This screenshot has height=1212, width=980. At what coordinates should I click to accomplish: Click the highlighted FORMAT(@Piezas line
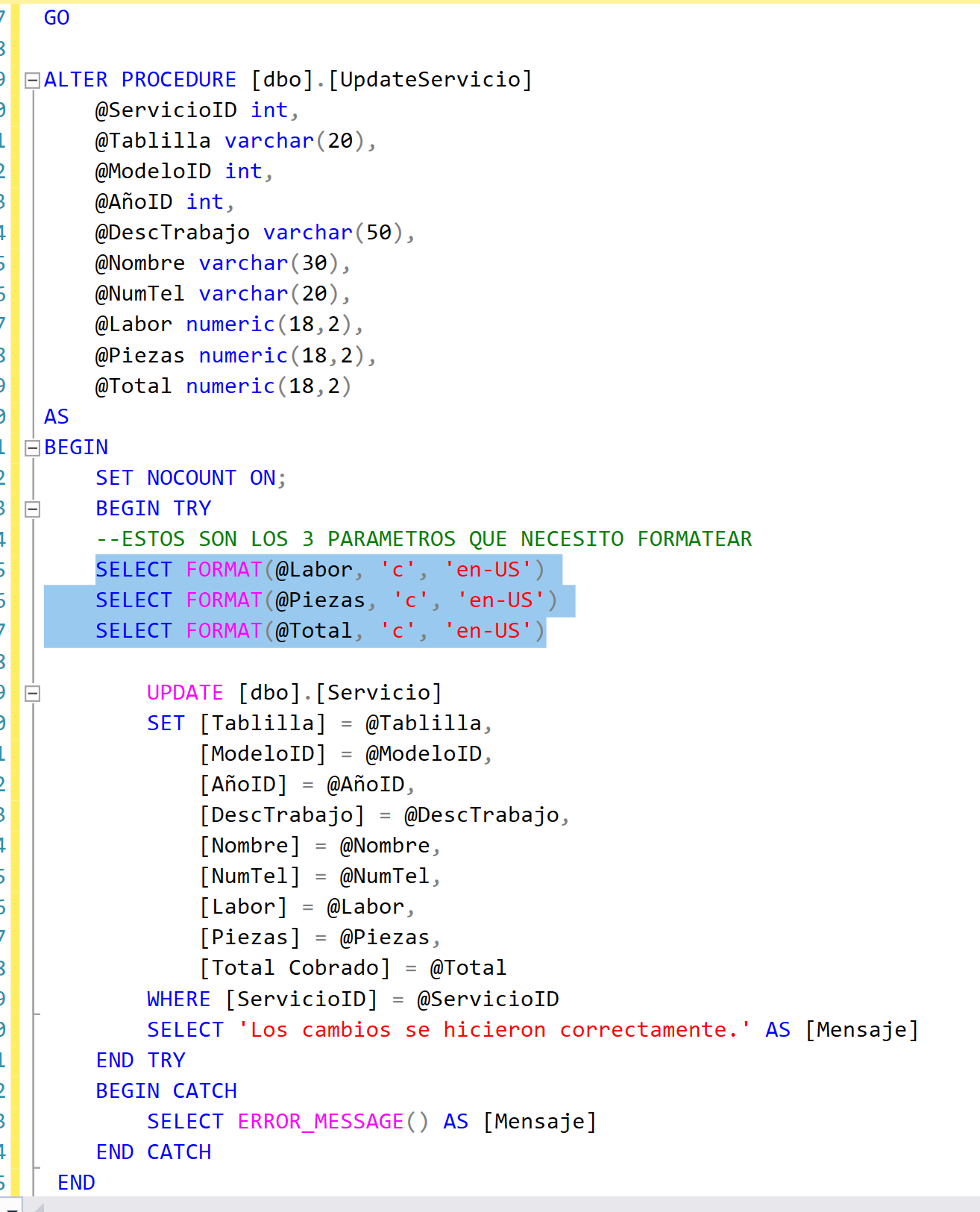pyautogui.click(x=327, y=600)
